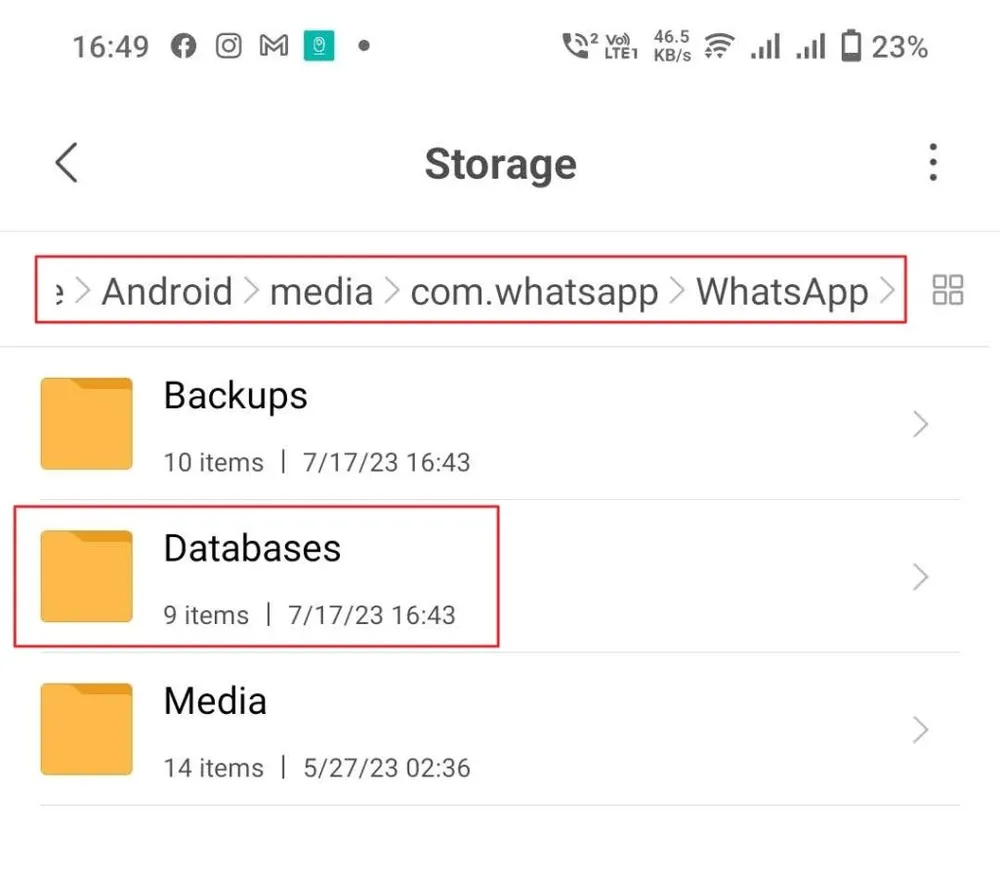Screen dimensions: 1000x875
Task: Tap the Wi-Fi icon in the status bar
Action: tap(718, 45)
